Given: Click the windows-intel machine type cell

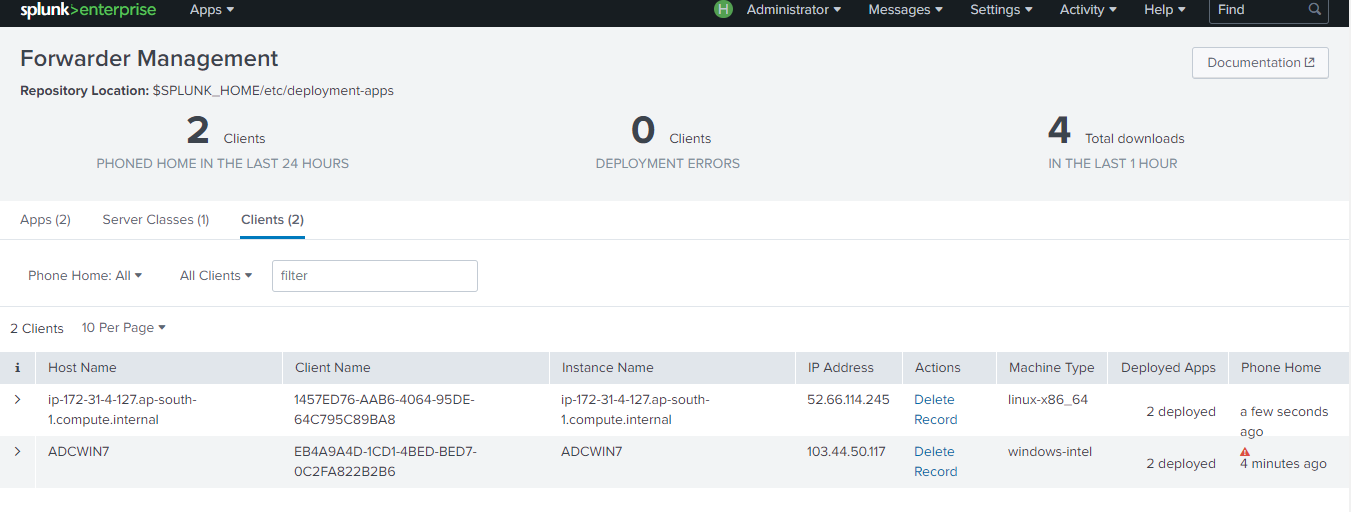Looking at the screenshot, I should (1050, 452).
